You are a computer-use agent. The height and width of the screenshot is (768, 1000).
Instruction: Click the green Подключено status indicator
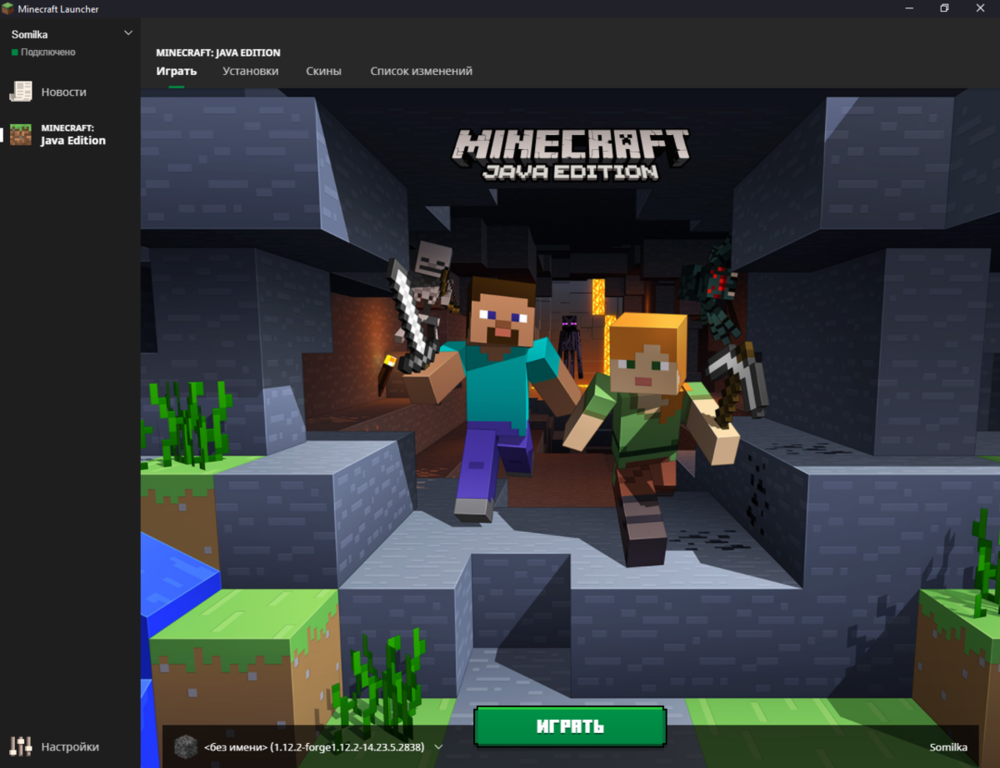pyautogui.click(x=15, y=52)
